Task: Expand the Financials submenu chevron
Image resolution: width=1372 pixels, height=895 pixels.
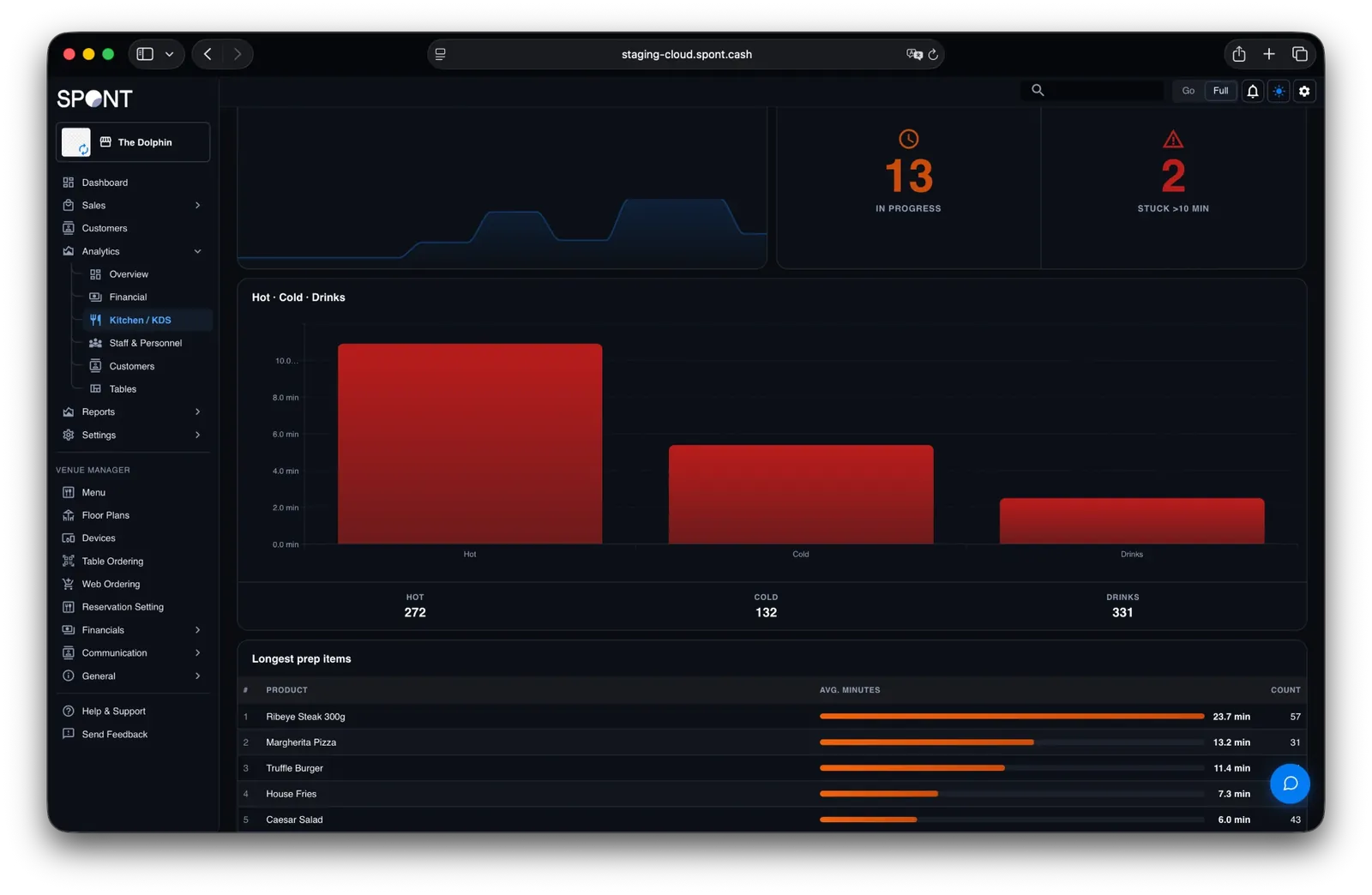Action: 197,630
